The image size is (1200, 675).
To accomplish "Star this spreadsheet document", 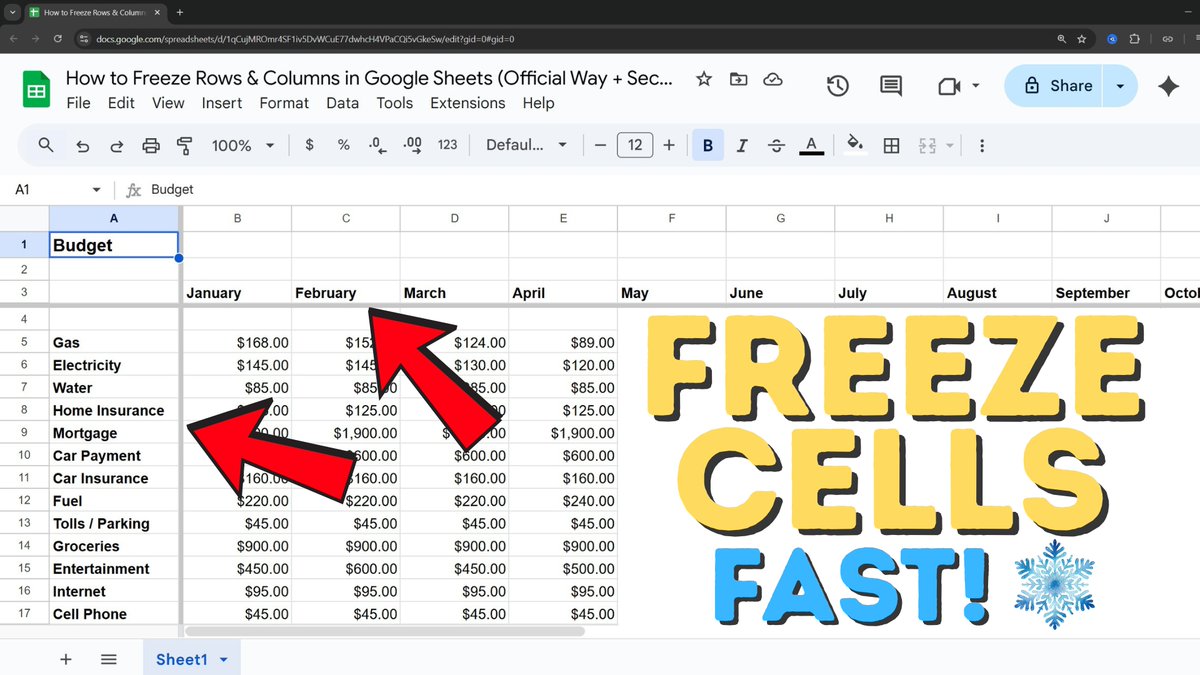I will tap(704, 80).
